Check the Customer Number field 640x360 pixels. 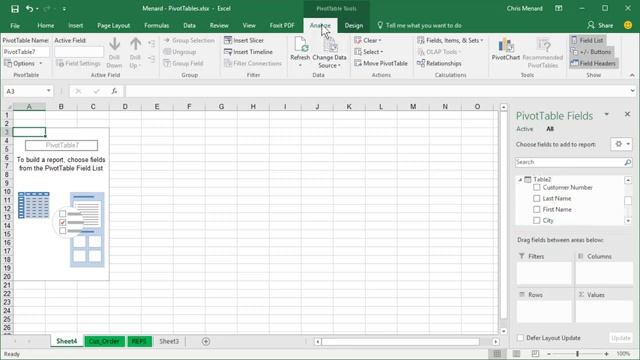tap(537, 187)
